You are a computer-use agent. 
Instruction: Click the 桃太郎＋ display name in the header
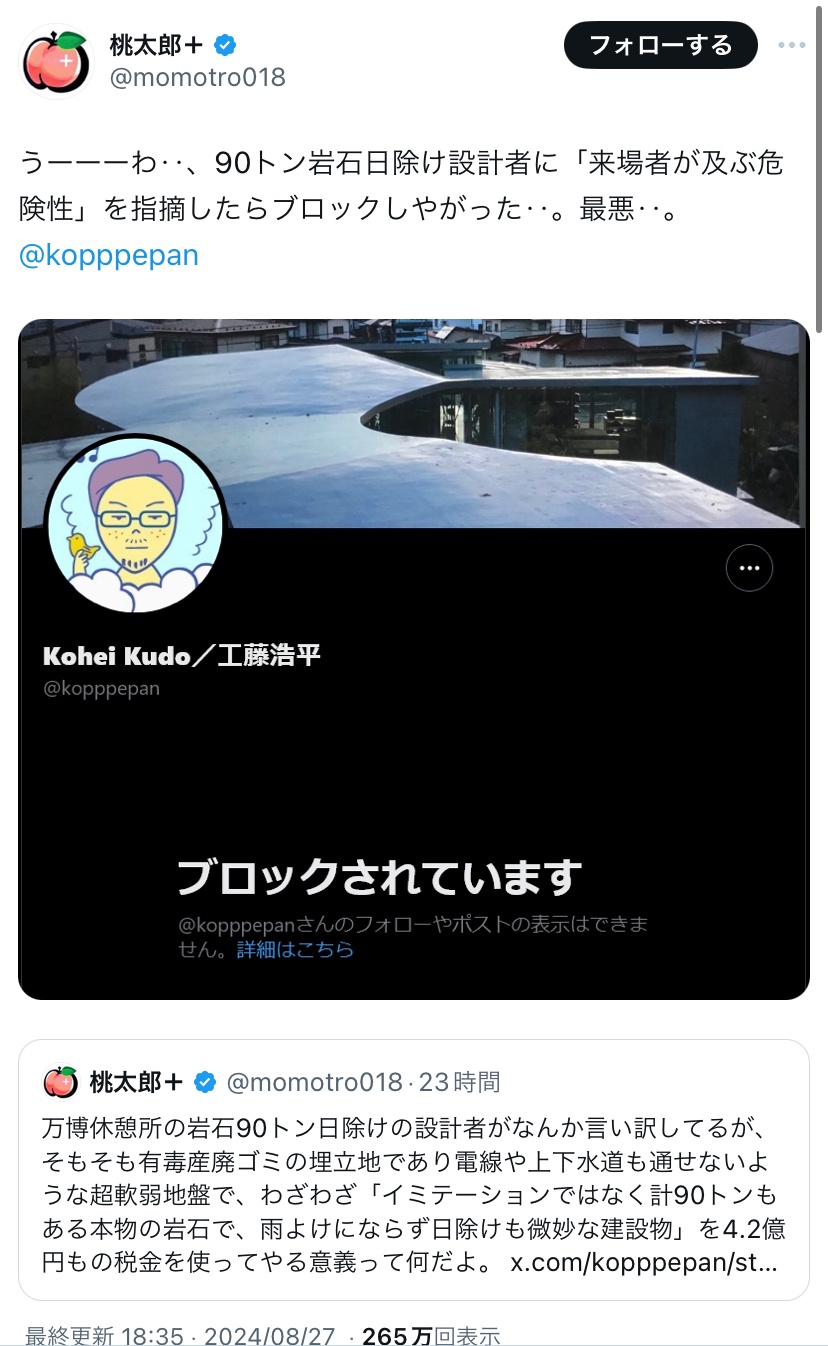[157, 45]
